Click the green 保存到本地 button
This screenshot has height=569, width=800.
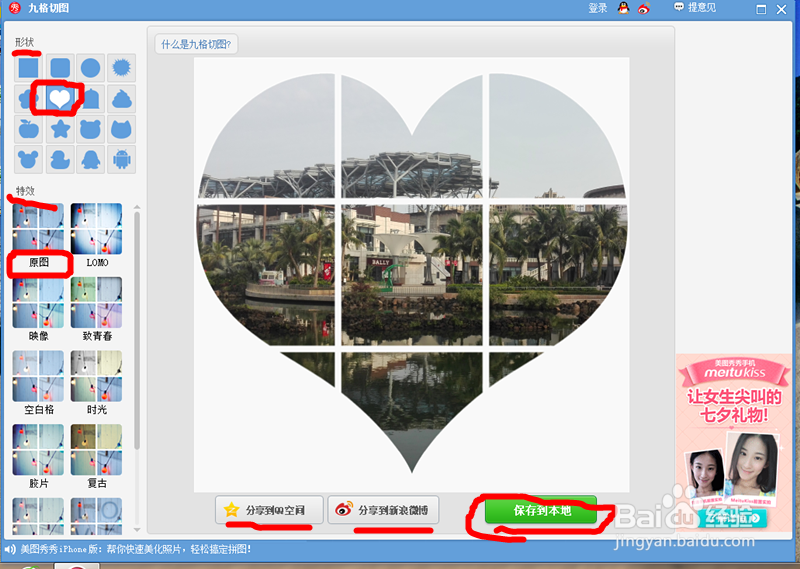click(541, 510)
